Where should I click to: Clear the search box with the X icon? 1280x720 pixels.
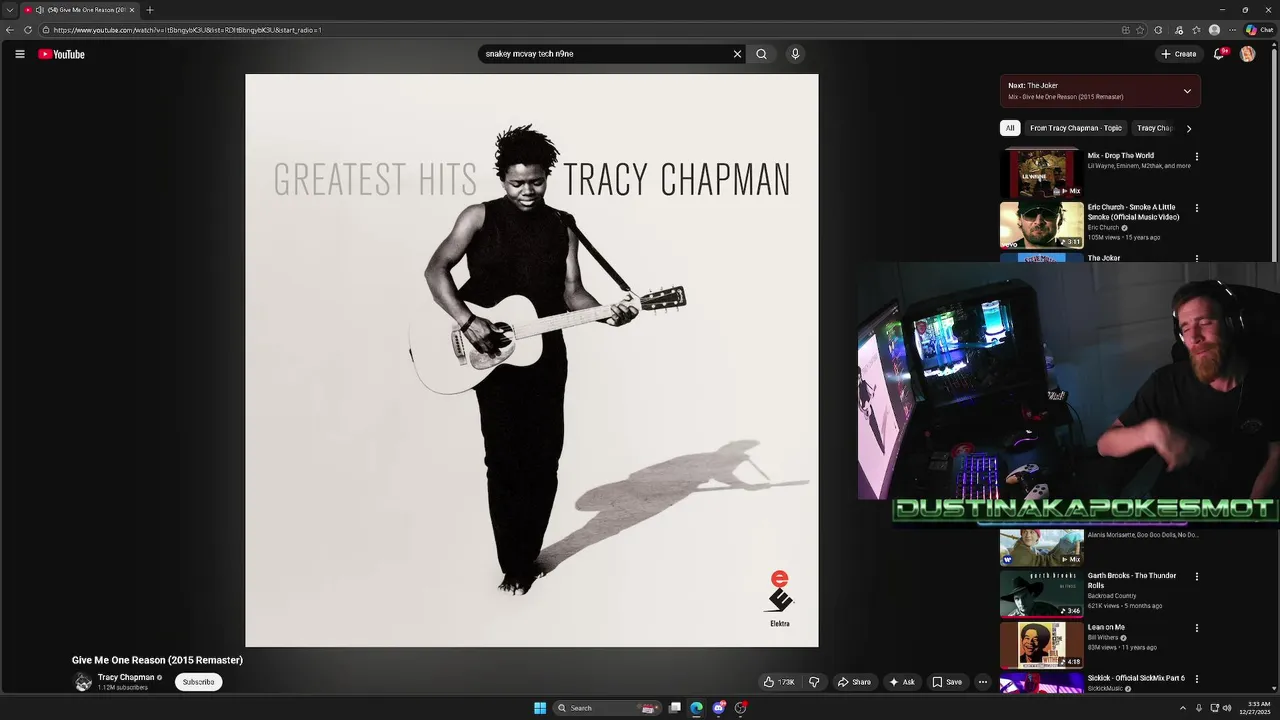[x=737, y=54]
